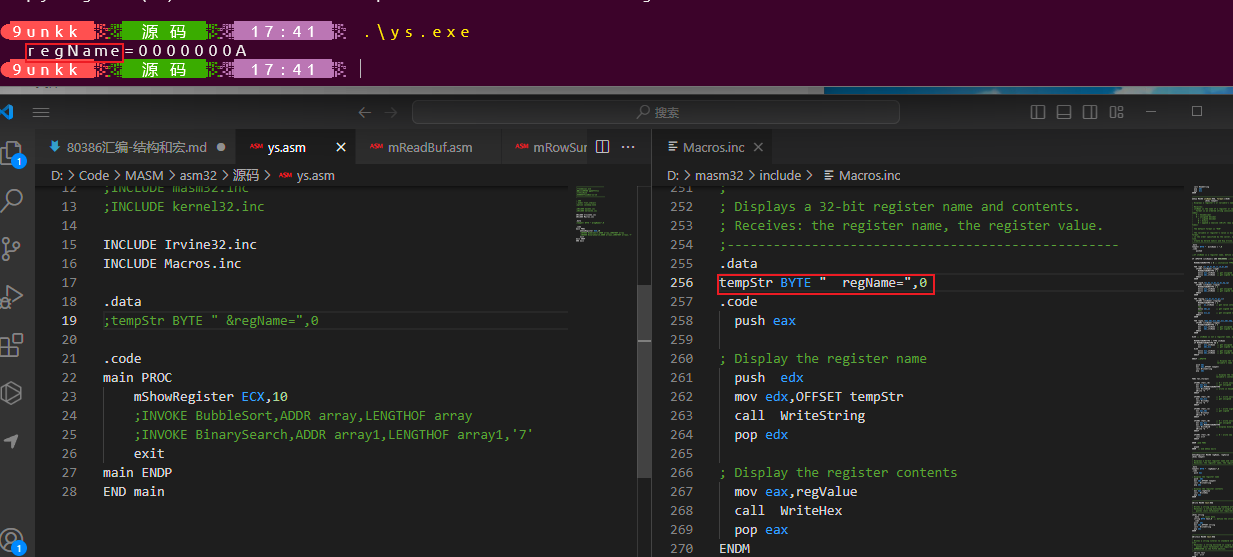Click the Code breadcrumb segment

(94, 175)
